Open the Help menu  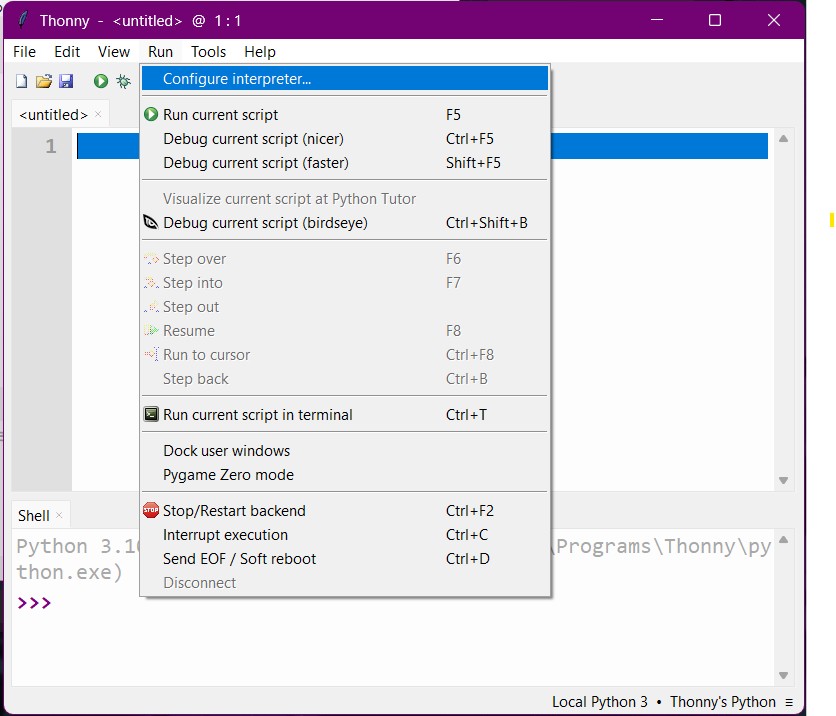tap(260, 52)
